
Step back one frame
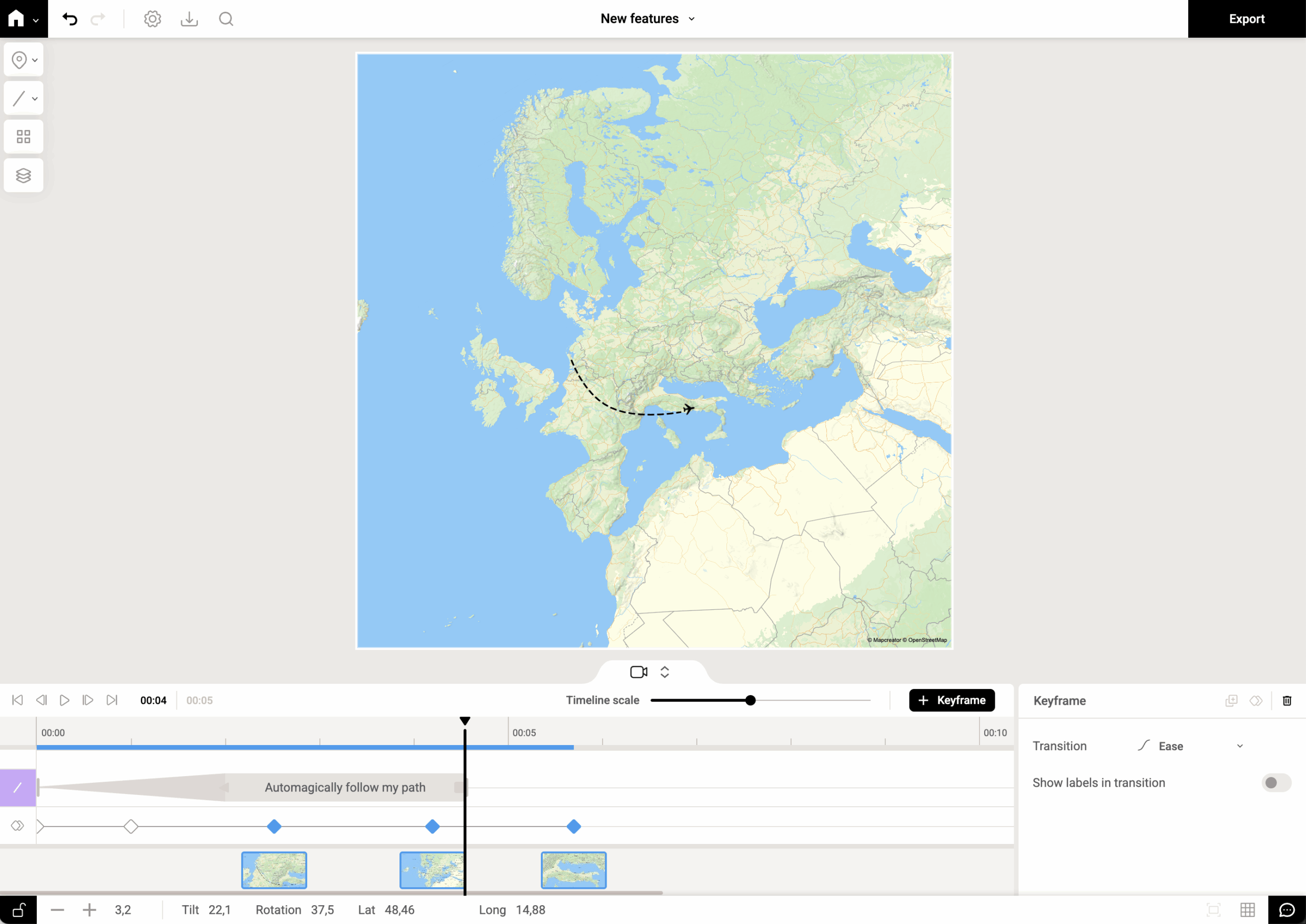point(41,700)
